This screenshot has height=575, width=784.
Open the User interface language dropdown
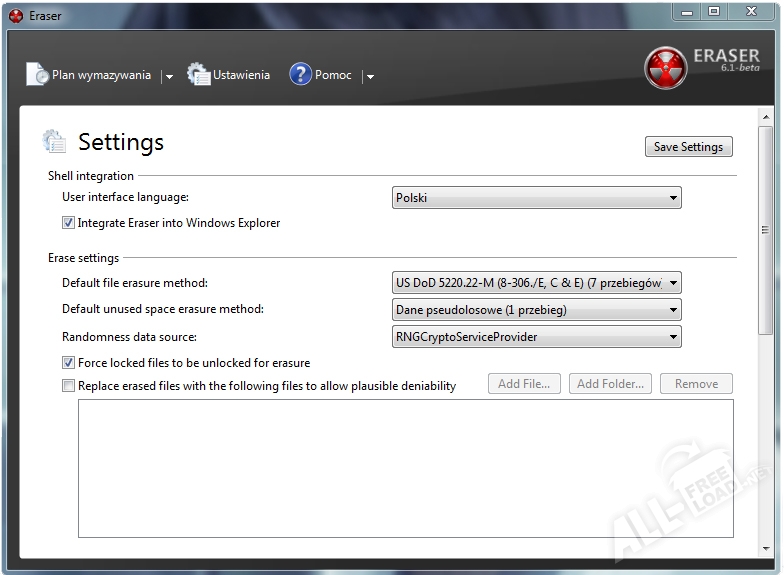536,198
